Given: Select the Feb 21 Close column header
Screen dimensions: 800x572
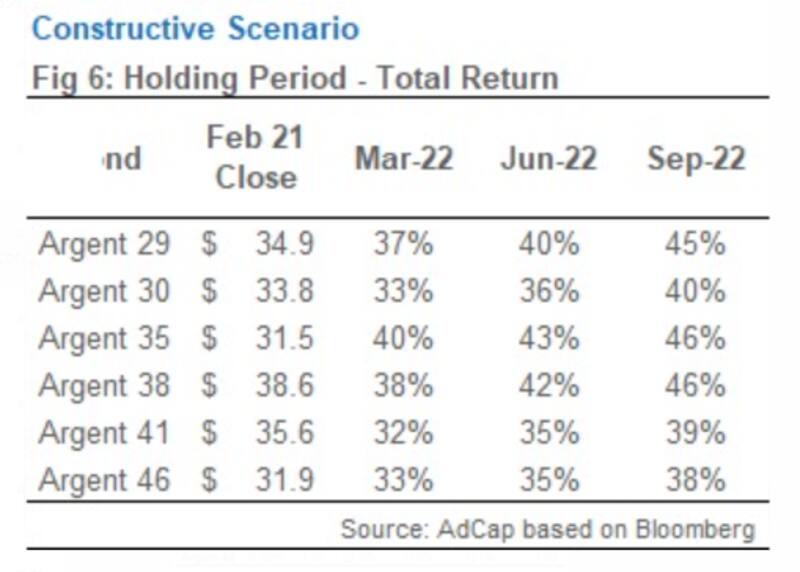Looking at the screenshot, I should (256, 157).
